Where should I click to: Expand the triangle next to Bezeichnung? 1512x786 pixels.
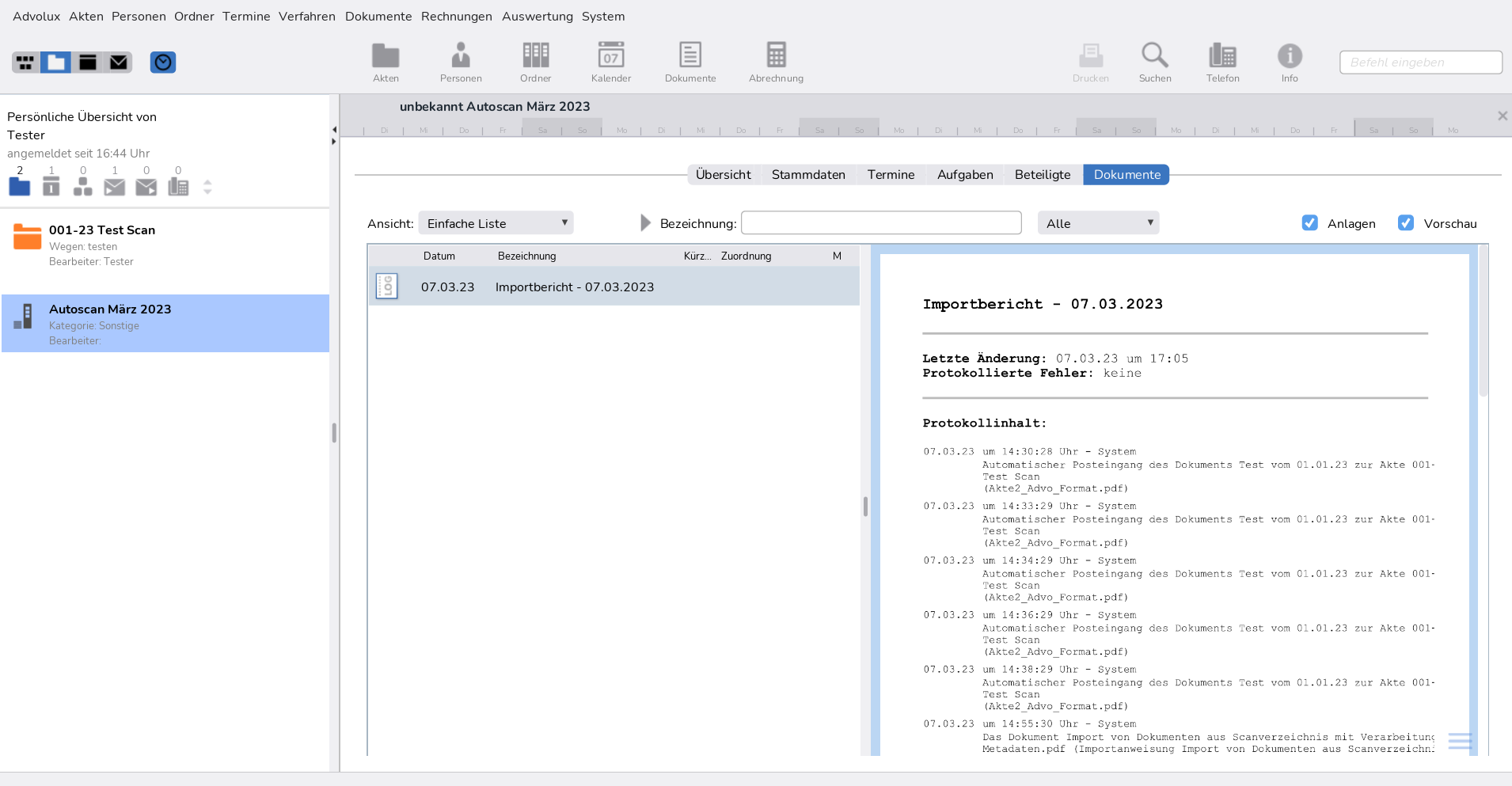pos(645,223)
